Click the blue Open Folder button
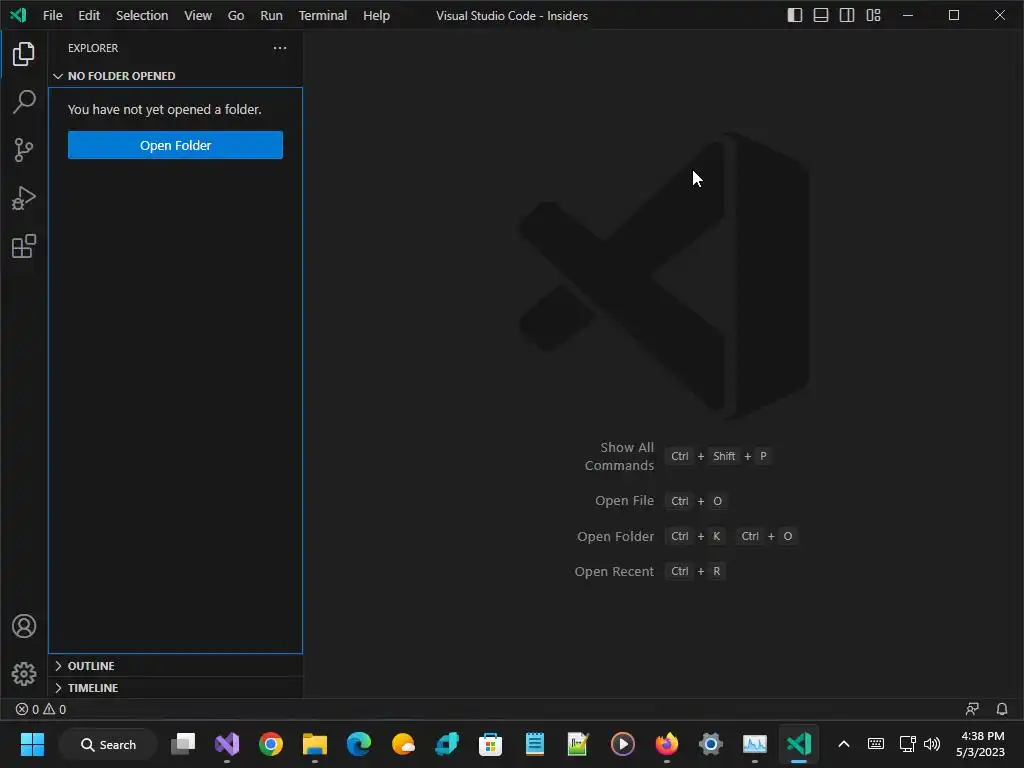 pyautogui.click(x=175, y=145)
